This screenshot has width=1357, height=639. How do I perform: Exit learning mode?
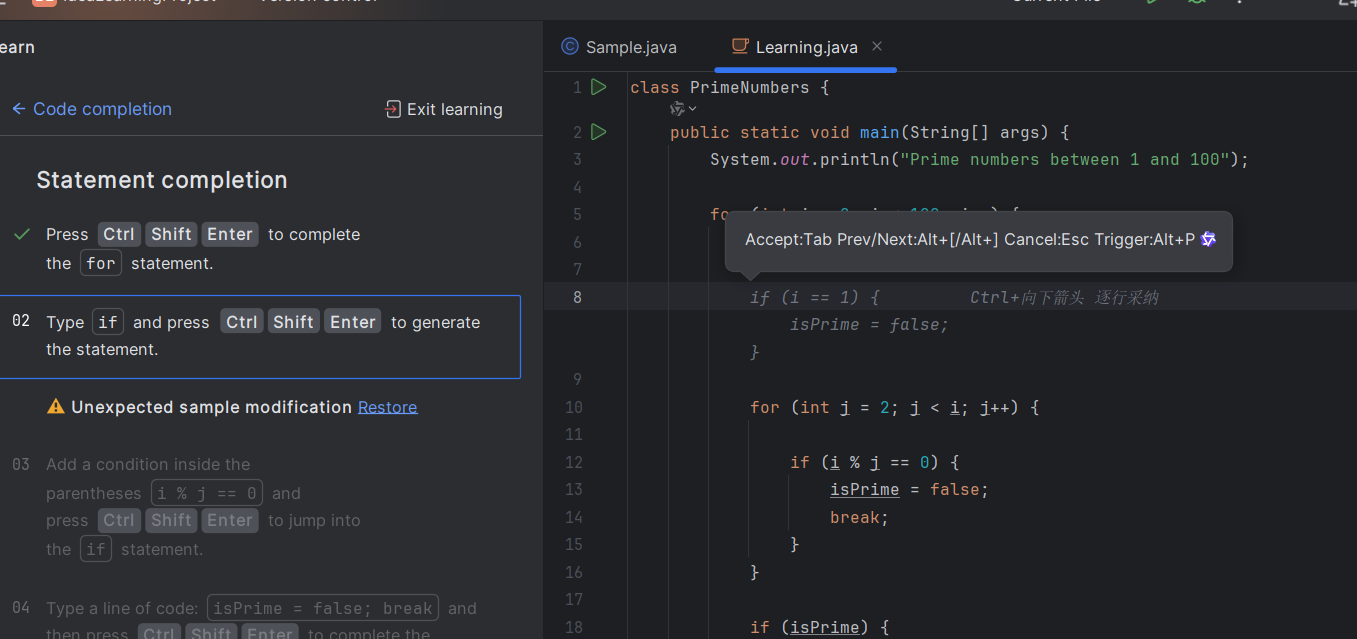444,109
